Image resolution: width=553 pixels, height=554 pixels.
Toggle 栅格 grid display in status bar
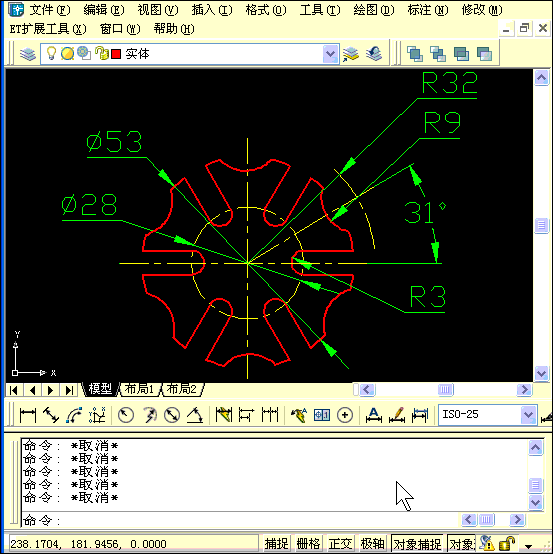[x=308, y=544]
